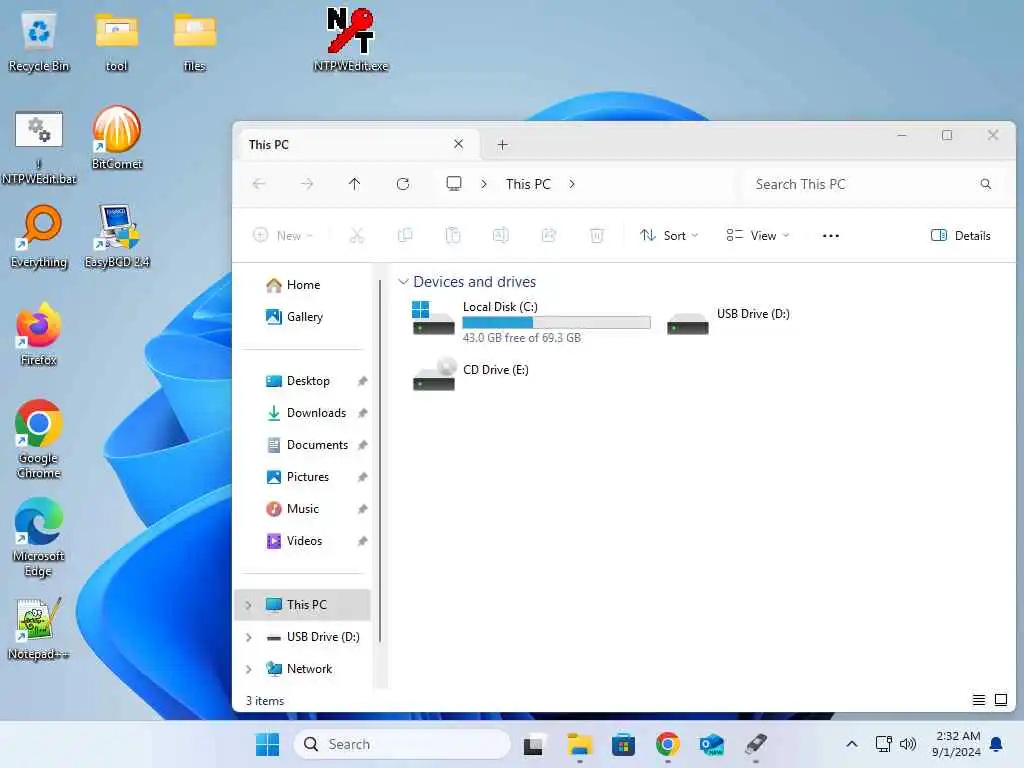The height and width of the screenshot is (768, 1024).
Task: Select Notepad++ desktop shortcut
Action: coord(39,628)
